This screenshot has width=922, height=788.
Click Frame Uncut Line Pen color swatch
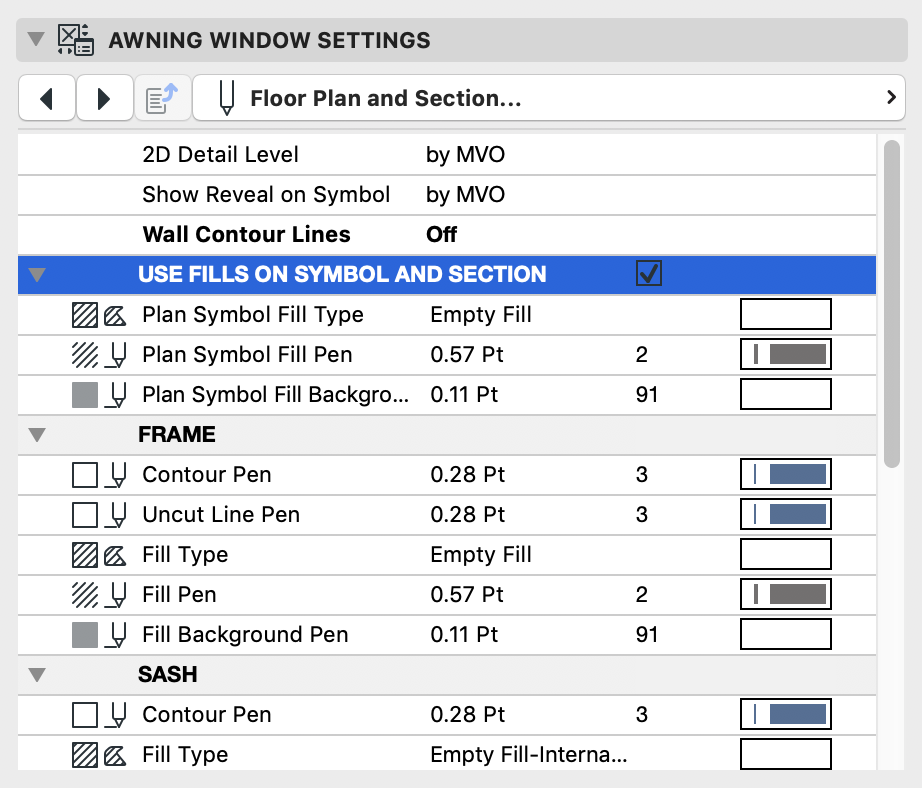click(x=785, y=515)
